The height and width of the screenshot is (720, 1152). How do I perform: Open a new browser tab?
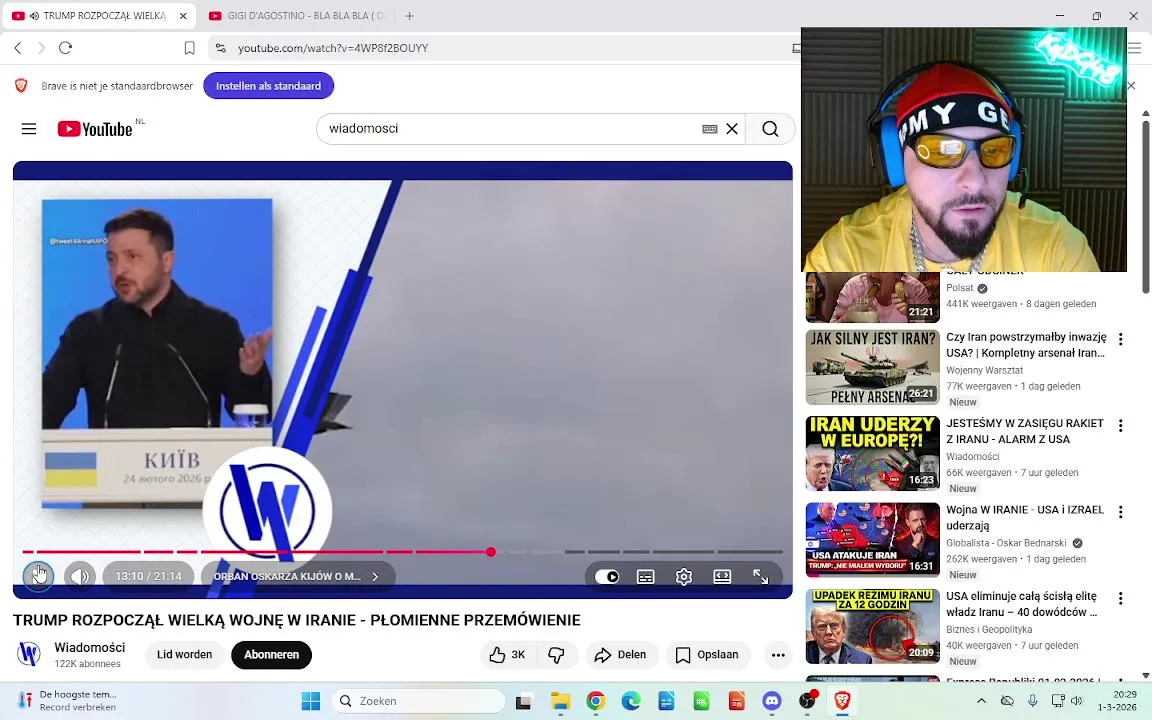tap(409, 15)
